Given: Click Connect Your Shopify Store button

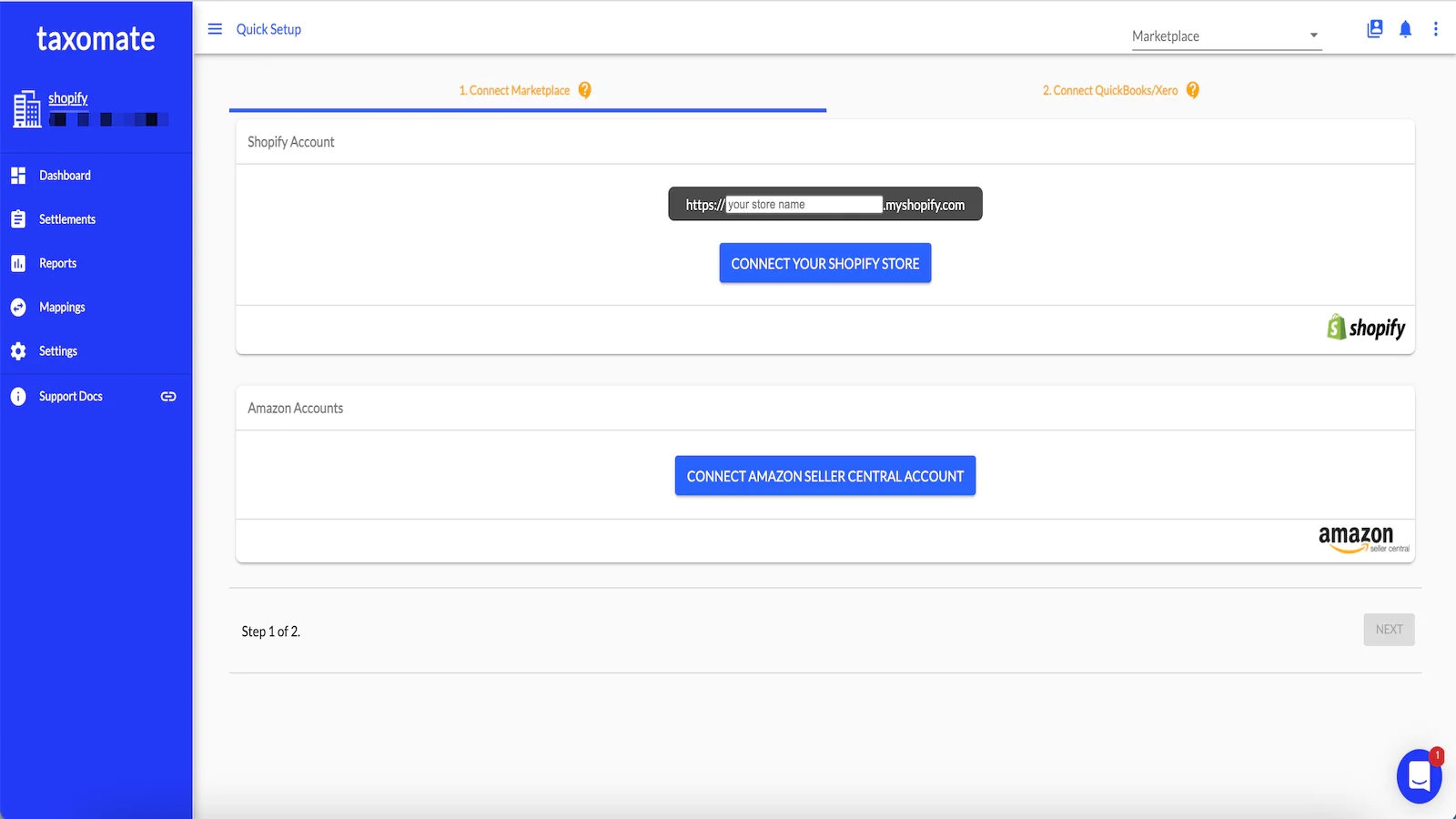Looking at the screenshot, I should click(825, 263).
